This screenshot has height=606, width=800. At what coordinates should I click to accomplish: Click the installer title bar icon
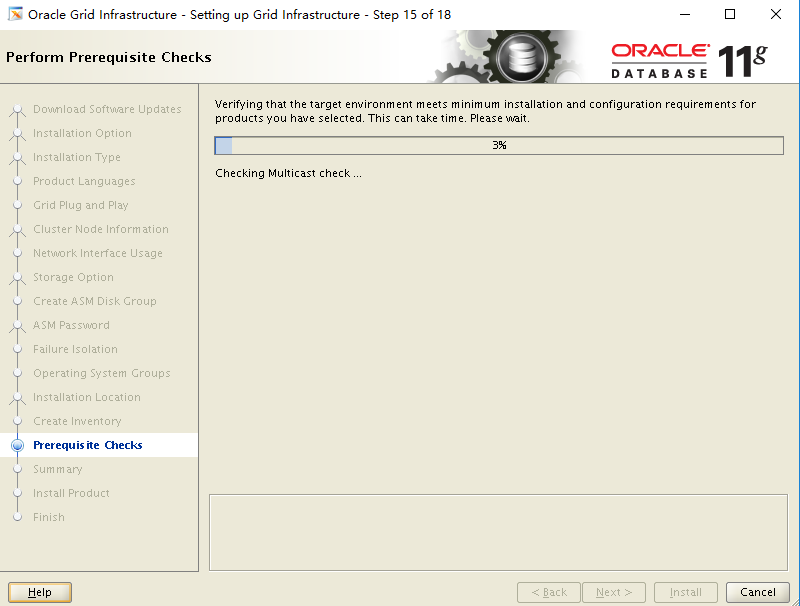coord(15,14)
